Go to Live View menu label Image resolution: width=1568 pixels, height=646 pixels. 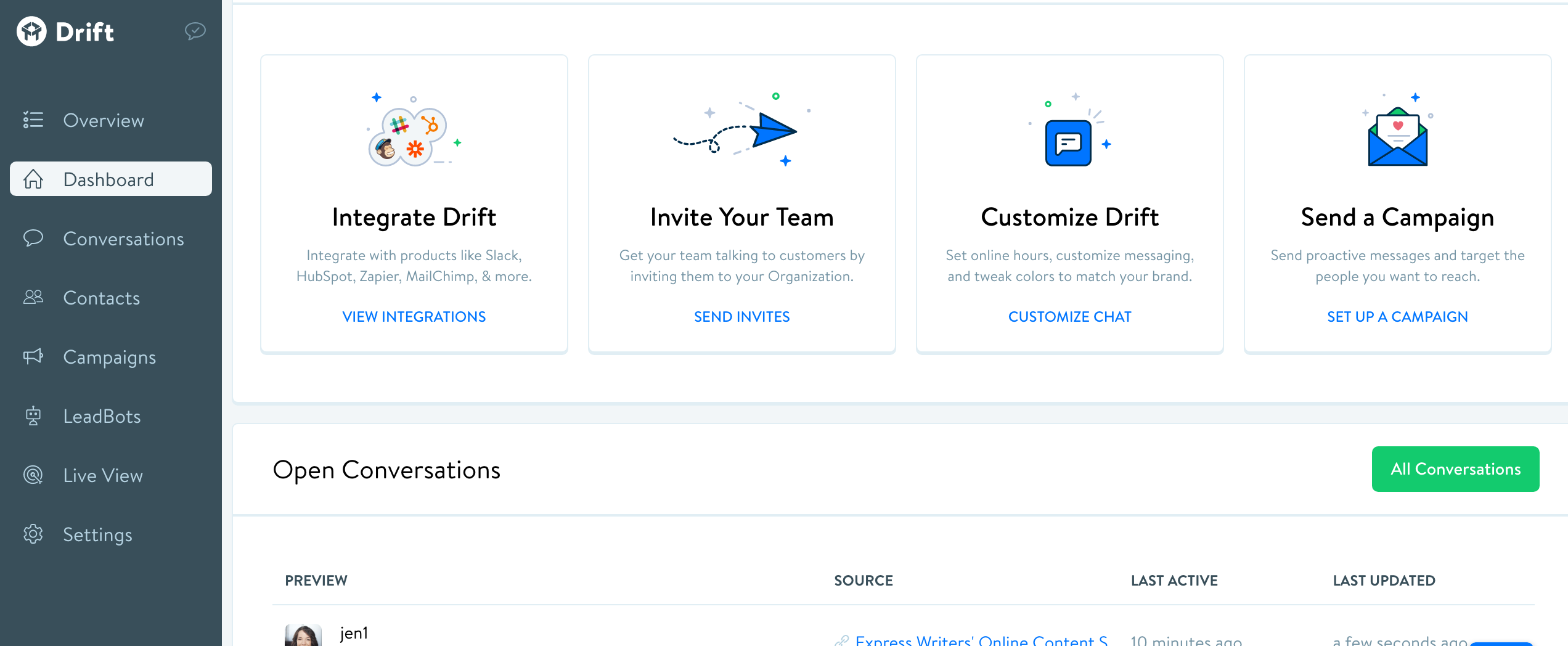(x=103, y=475)
